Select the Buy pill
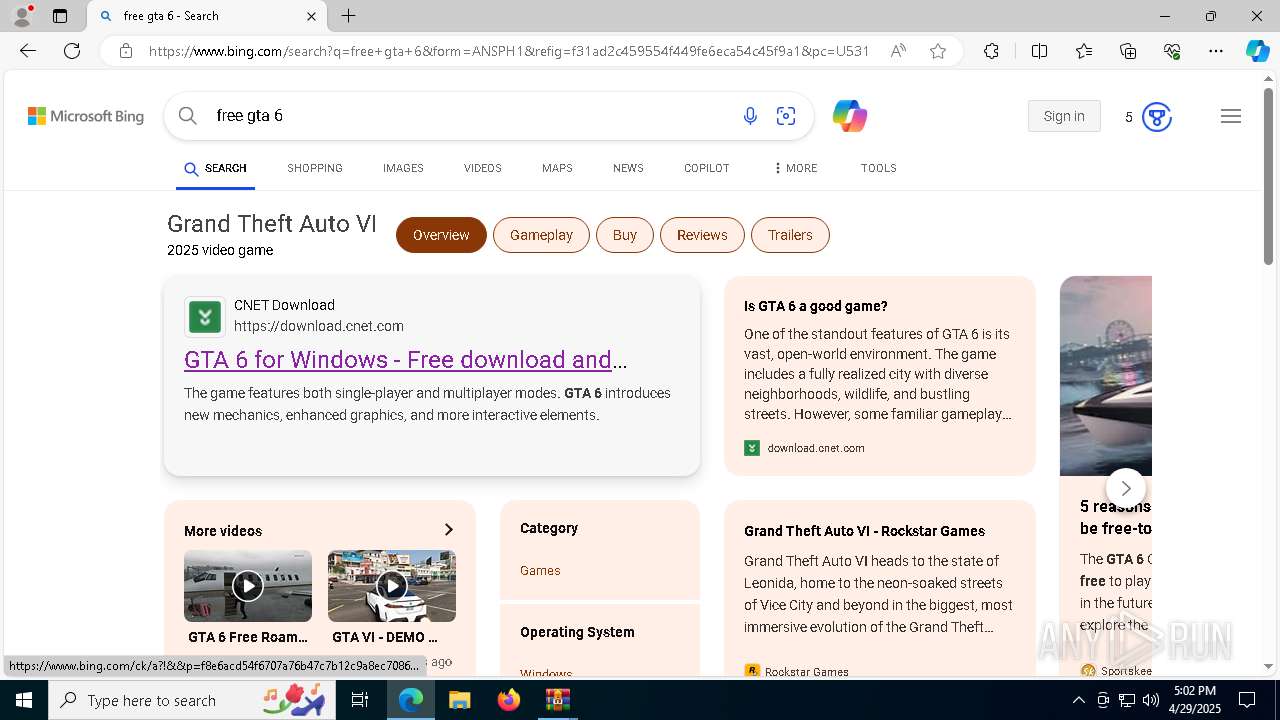1280x720 pixels. click(625, 235)
